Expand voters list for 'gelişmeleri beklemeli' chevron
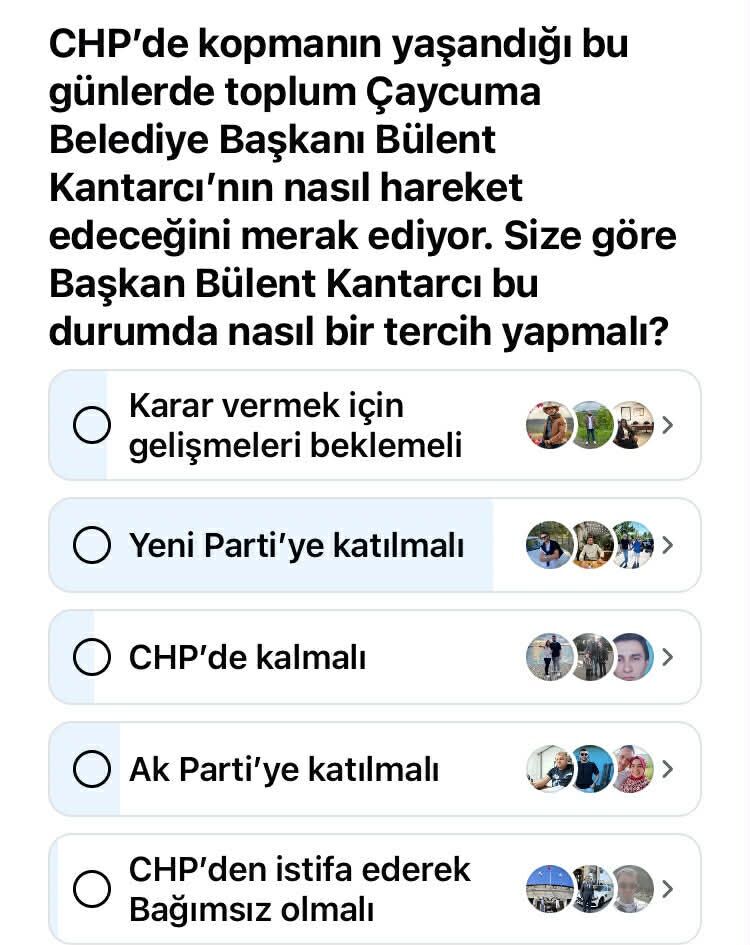750x945 pixels. [667, 425]
